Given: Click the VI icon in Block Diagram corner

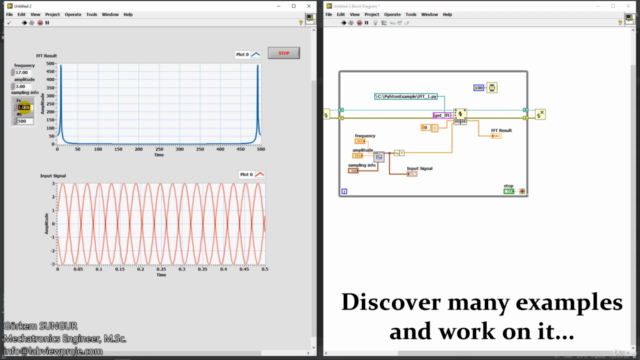Looking at the screenshot, I should tap(630, 18).
